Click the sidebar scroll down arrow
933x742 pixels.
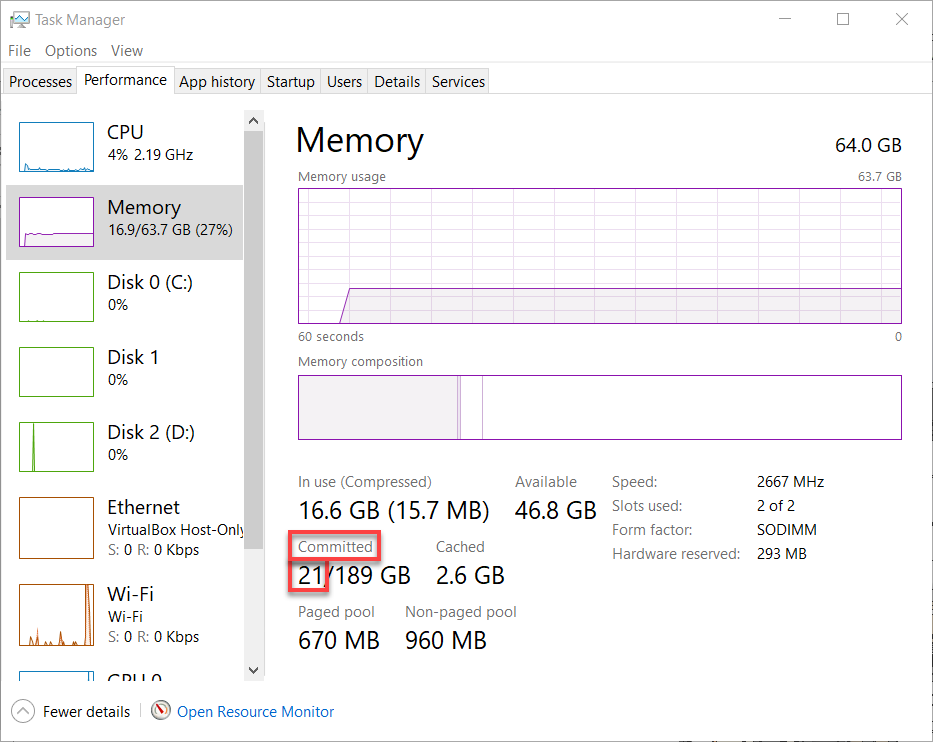click(253, 669)
